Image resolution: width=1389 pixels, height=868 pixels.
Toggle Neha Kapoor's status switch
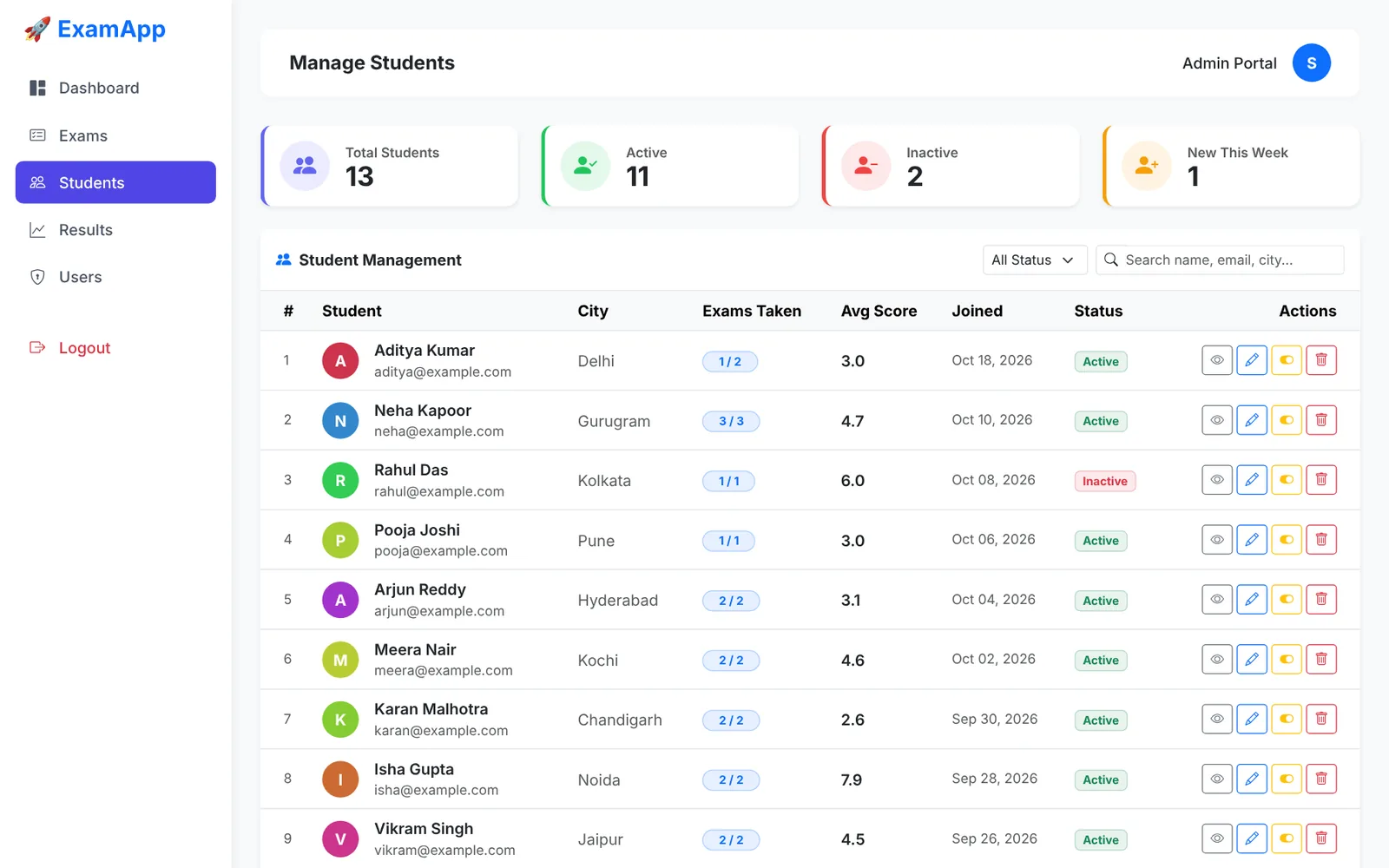pos(1287,420)
